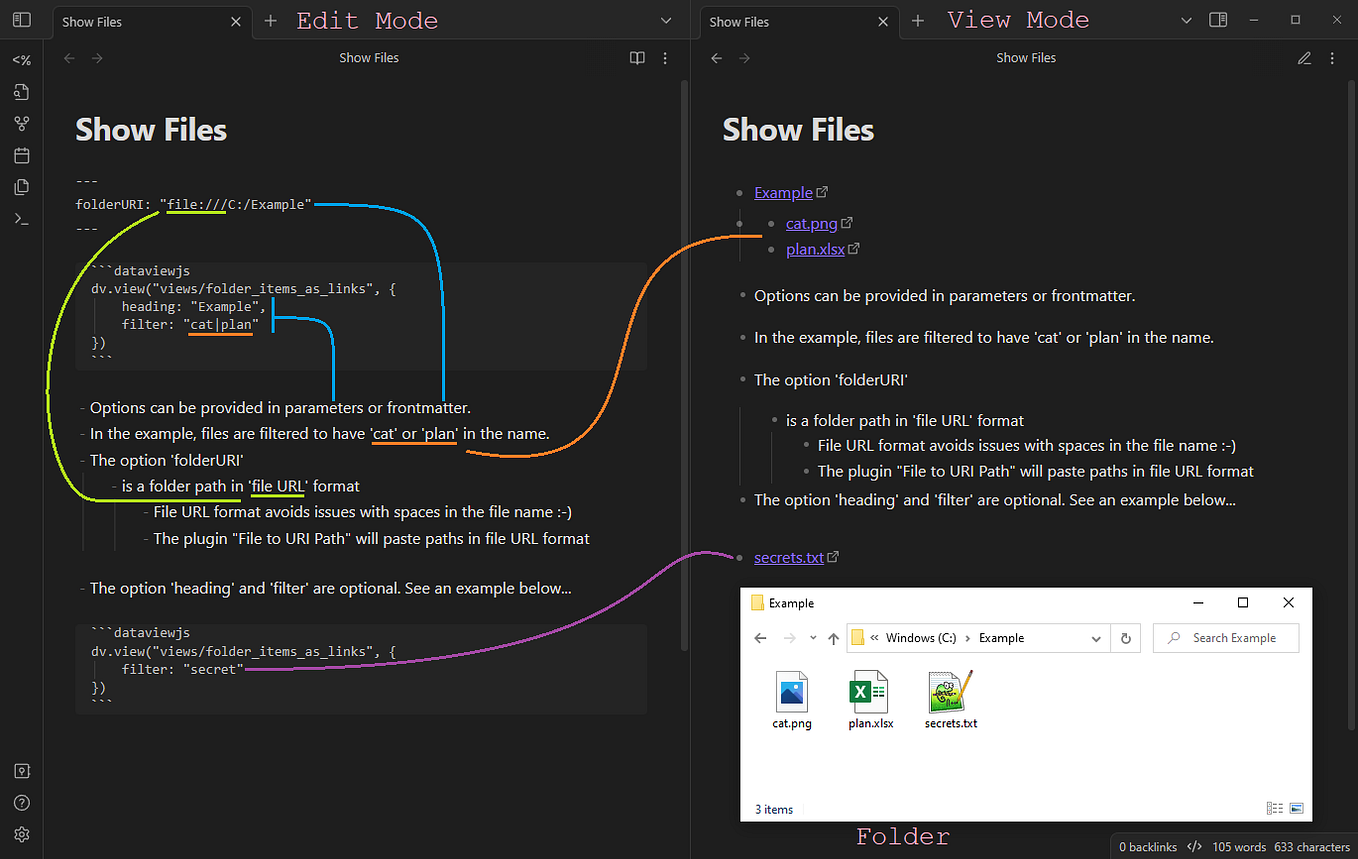Viewport: 1358px width, 859px height.
Task: Select cat.png file in Explorer
Action: pos(791,700)
